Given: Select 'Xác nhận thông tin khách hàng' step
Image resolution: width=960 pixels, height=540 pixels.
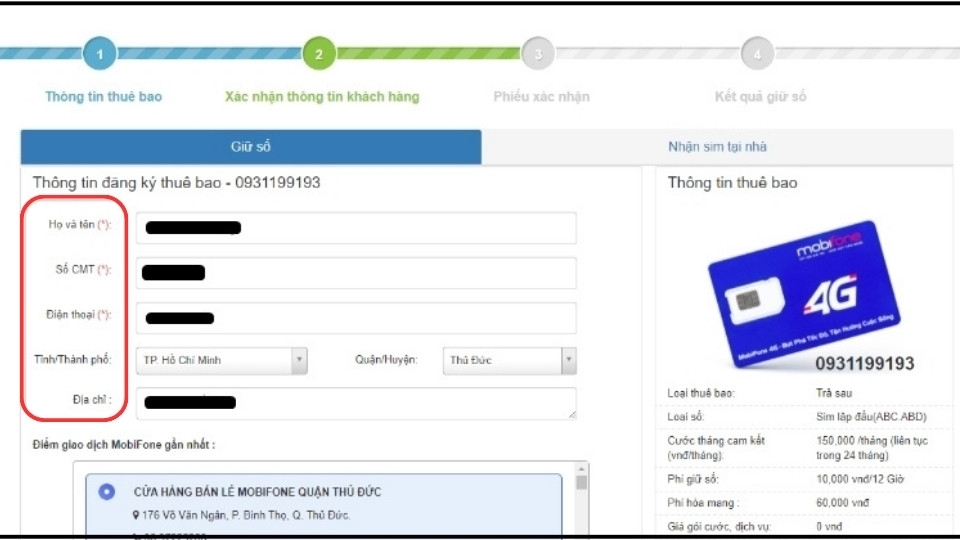Looking at the screenshot, I should pos(322,96).
